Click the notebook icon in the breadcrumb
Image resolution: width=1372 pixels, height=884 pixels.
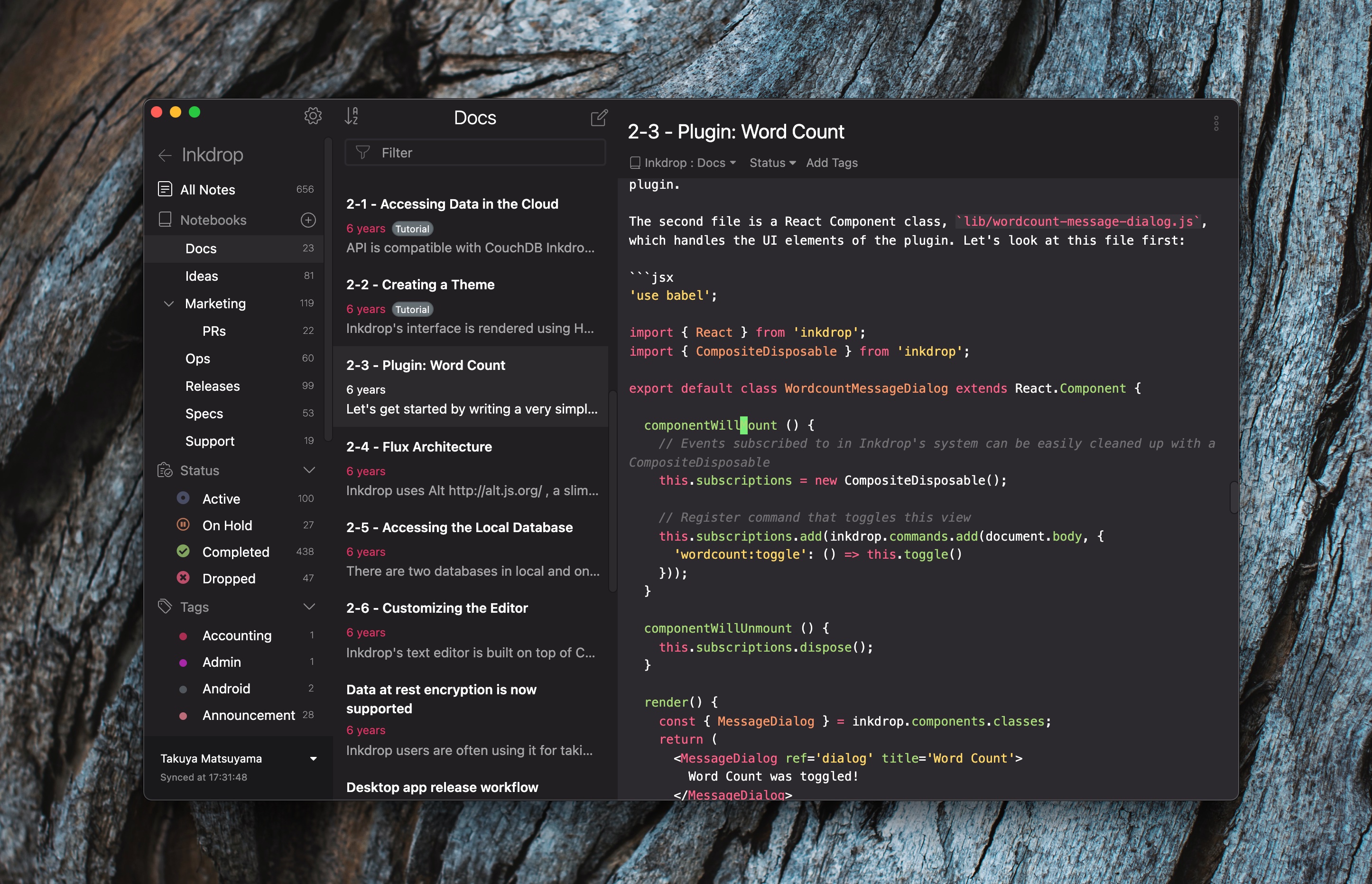pos(634,163)
